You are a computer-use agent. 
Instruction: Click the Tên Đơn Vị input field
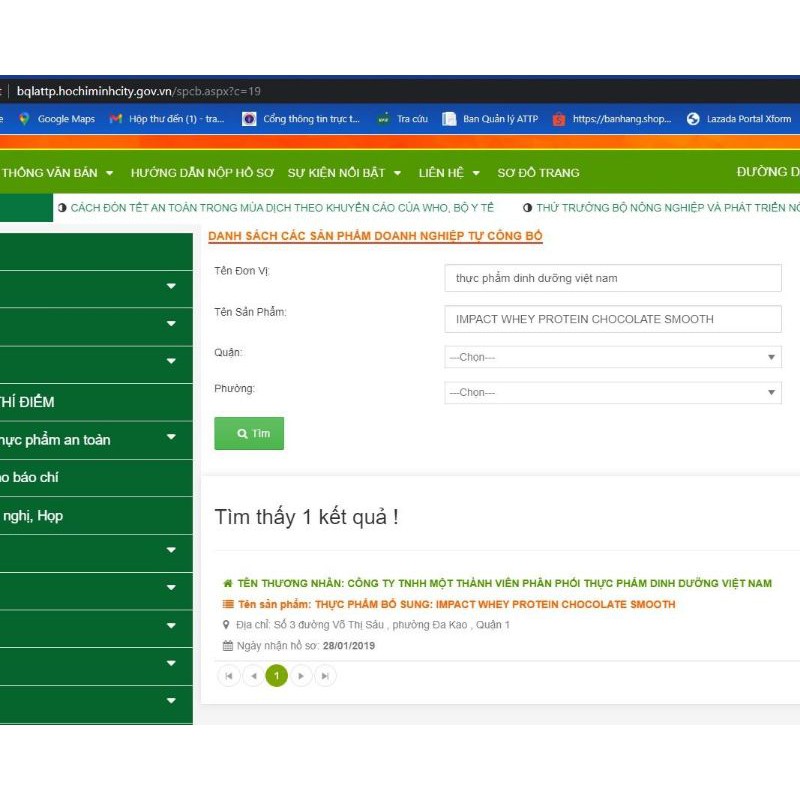[x=612, y=278]
